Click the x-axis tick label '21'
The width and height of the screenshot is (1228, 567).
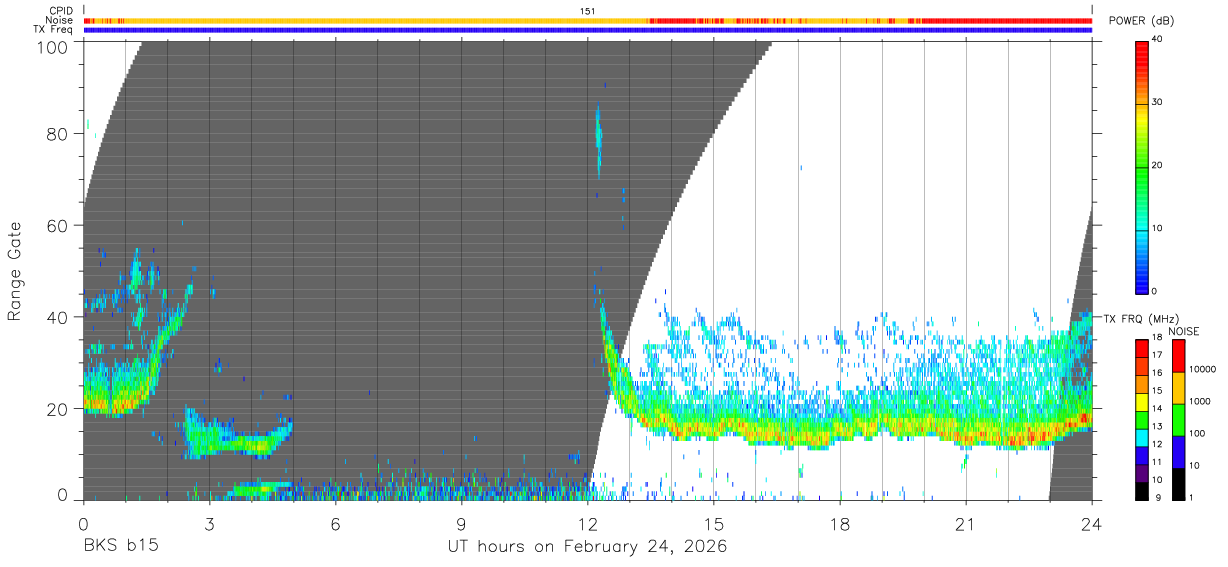pyautogui.click(x=966, y=523)
